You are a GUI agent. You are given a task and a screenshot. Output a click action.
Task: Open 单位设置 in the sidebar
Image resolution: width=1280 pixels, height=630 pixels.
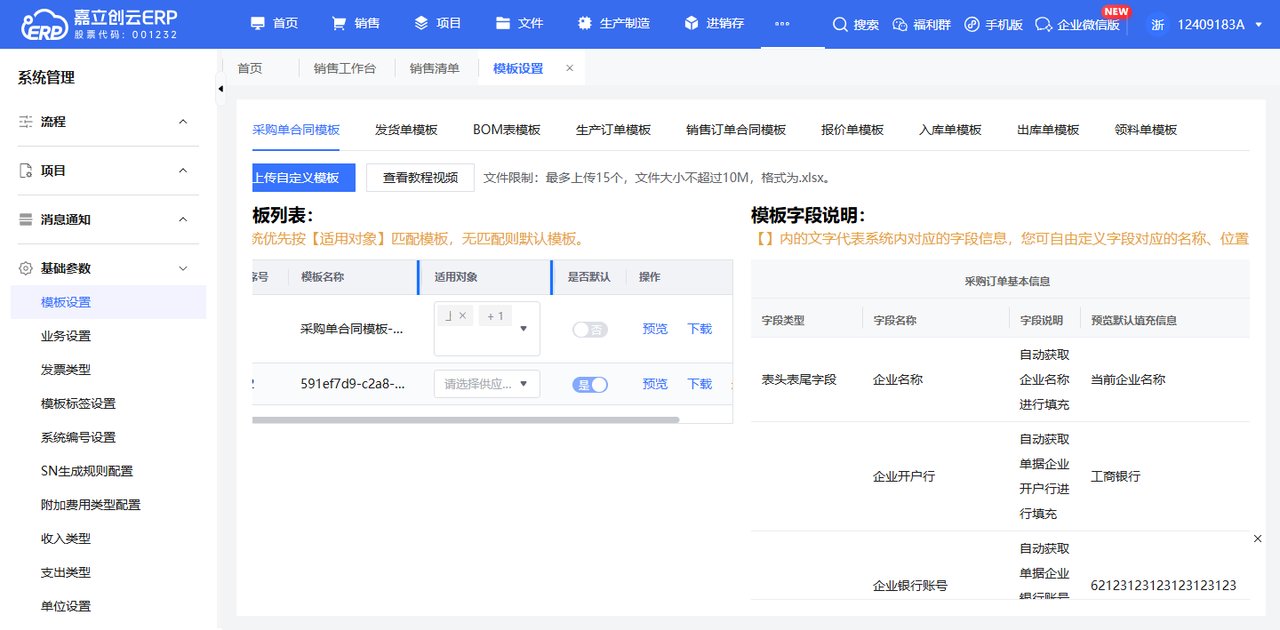click(66, 607)
